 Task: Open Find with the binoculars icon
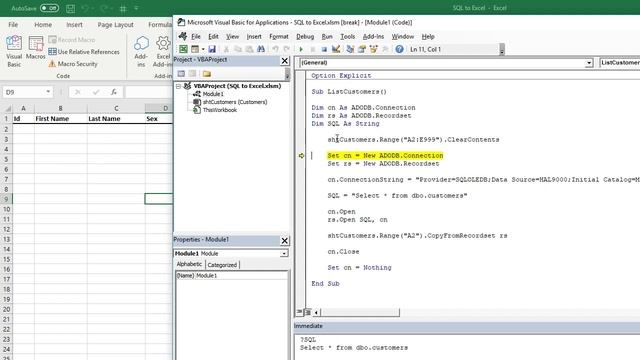[x=261, y=49]
